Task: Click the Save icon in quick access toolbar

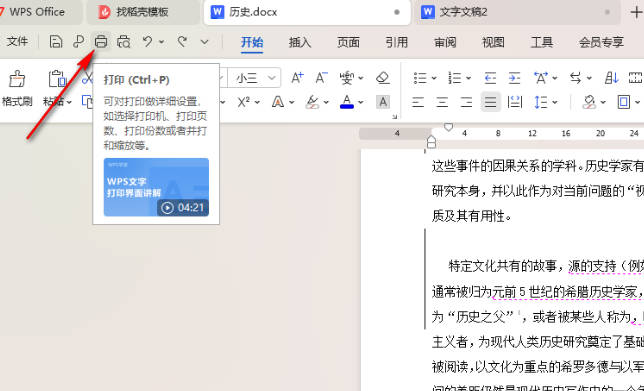Action: tap(56, 41)
